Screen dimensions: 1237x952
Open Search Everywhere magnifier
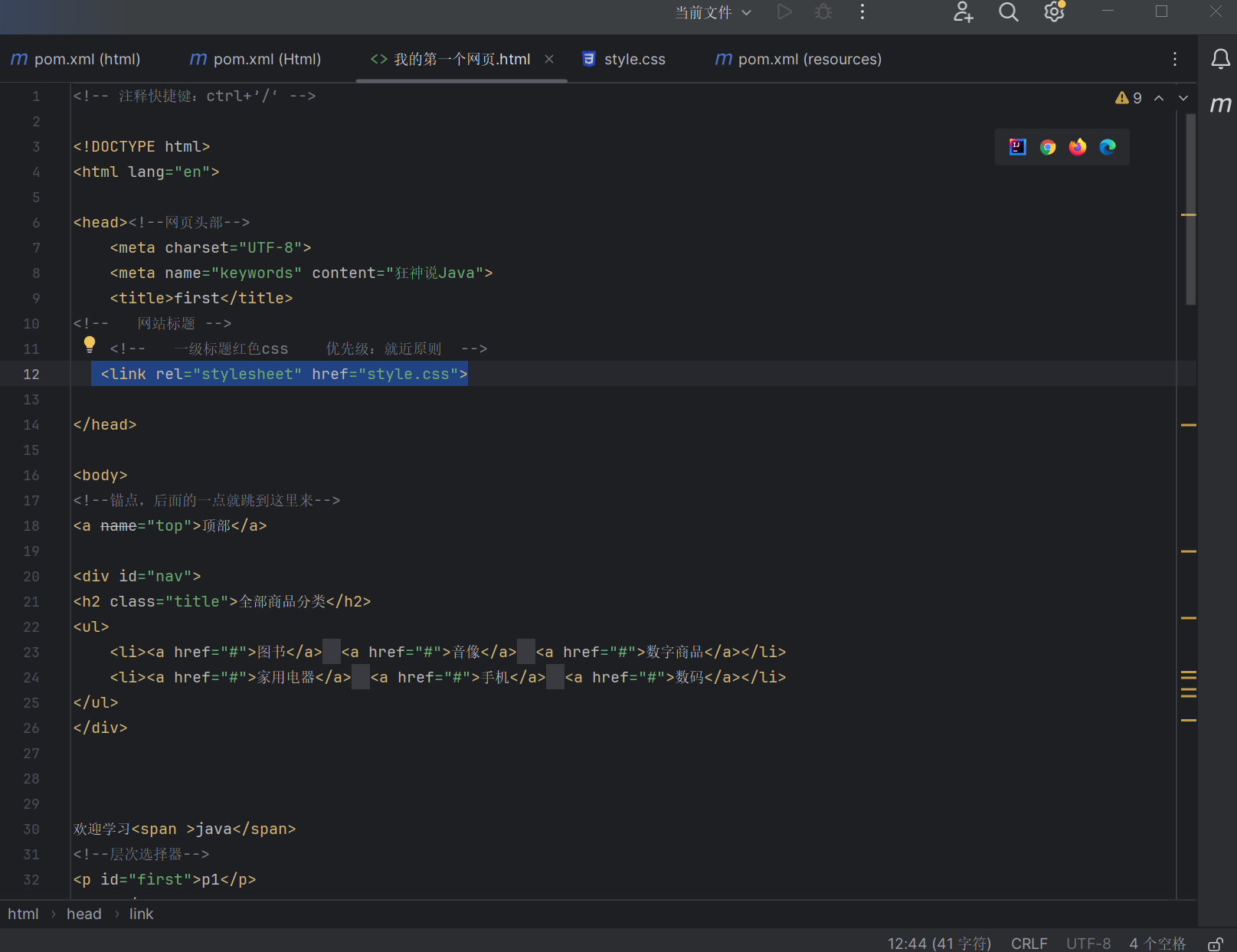click(x=1009, y=12)
